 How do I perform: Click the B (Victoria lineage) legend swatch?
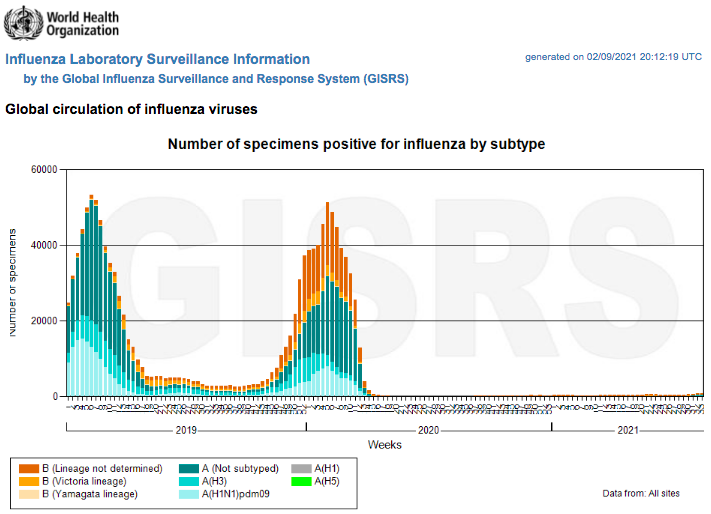point(29,481)
